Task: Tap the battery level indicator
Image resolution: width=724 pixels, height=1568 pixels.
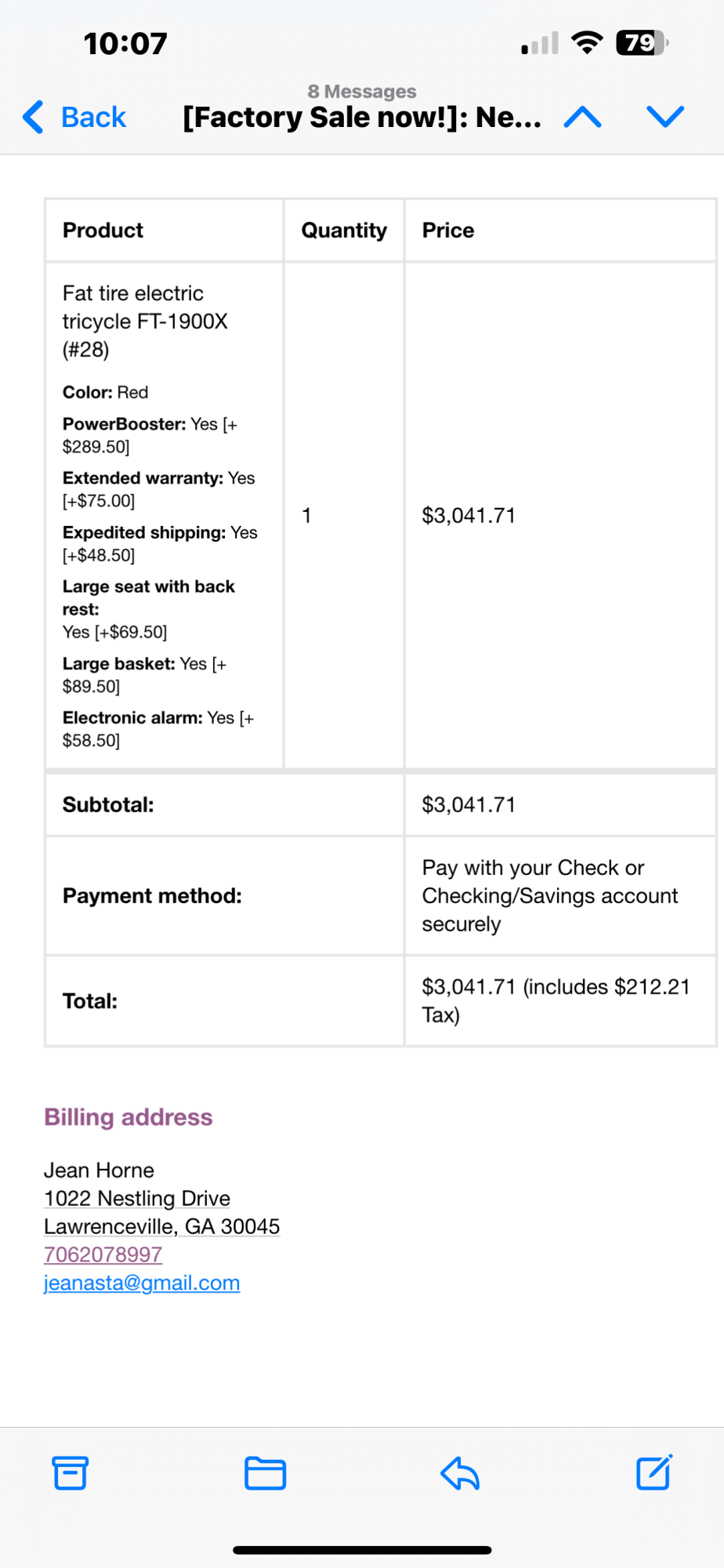Action: click(x=642, y=42)
